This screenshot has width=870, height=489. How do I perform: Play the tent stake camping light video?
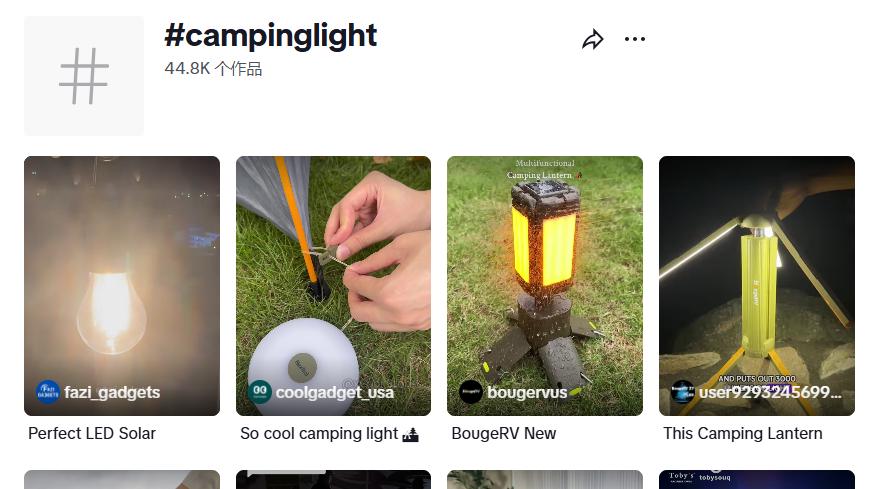point(333,270)
